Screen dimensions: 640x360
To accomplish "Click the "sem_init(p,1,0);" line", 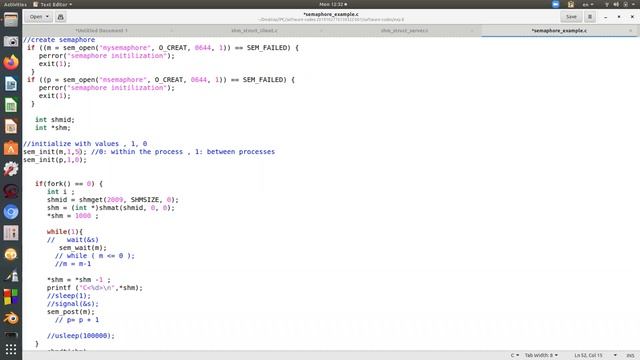I will (55, 160).
